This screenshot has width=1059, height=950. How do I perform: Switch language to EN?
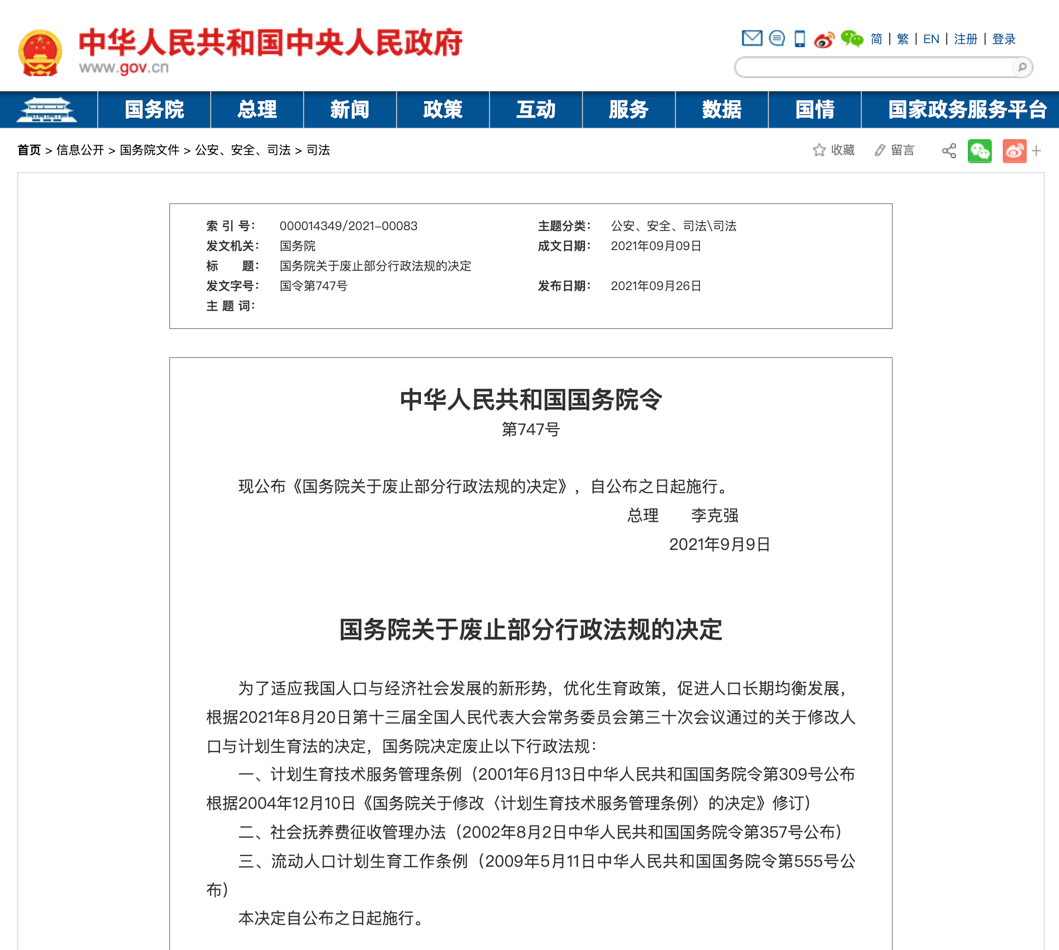[x=931, y=39]
